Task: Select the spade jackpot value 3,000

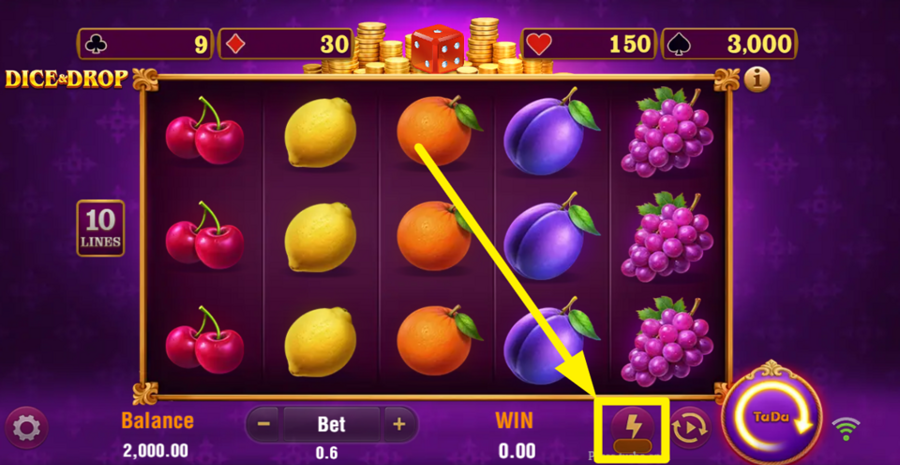Action: pos(730,44)
